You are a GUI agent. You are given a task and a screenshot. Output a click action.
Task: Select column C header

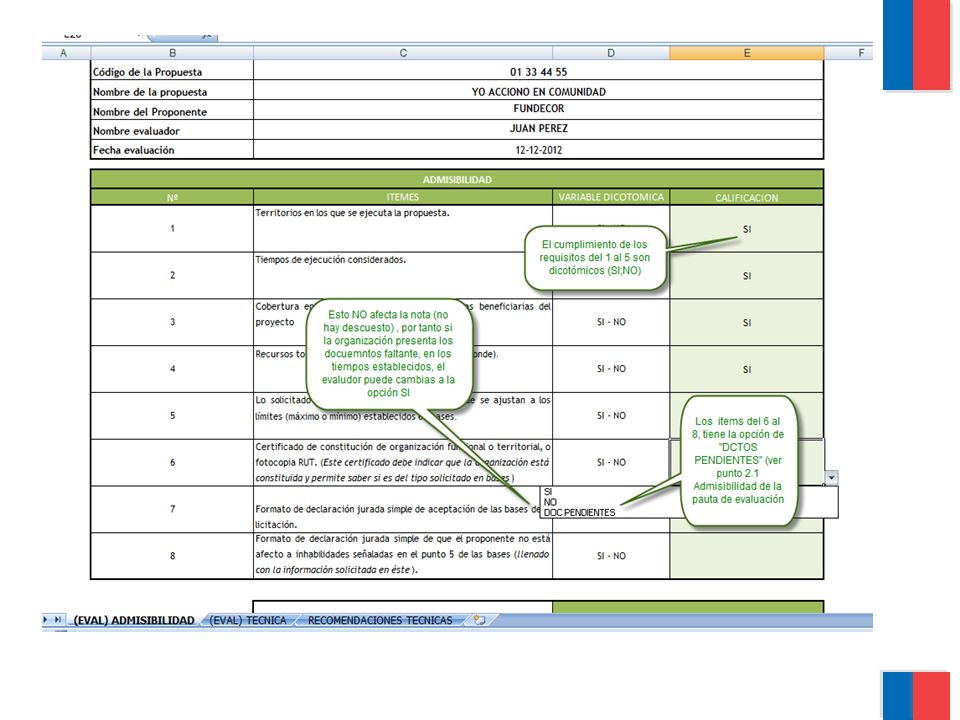click(403, 53)
